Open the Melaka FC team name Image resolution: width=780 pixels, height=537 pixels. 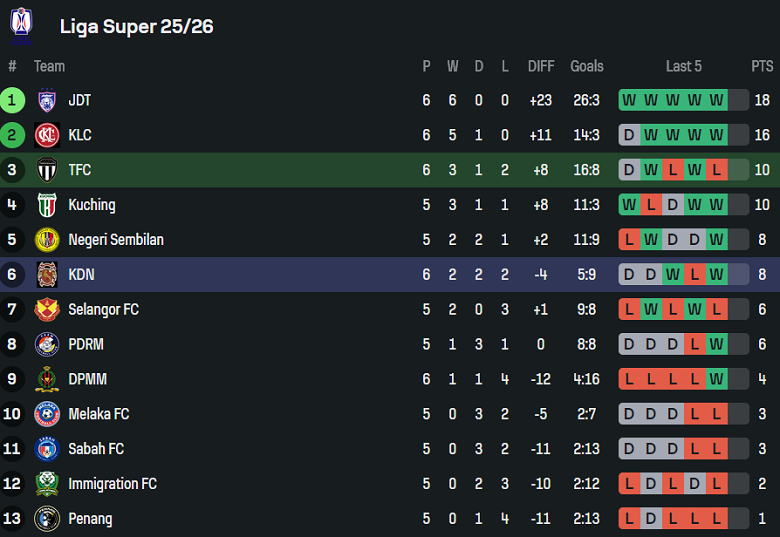98,414
